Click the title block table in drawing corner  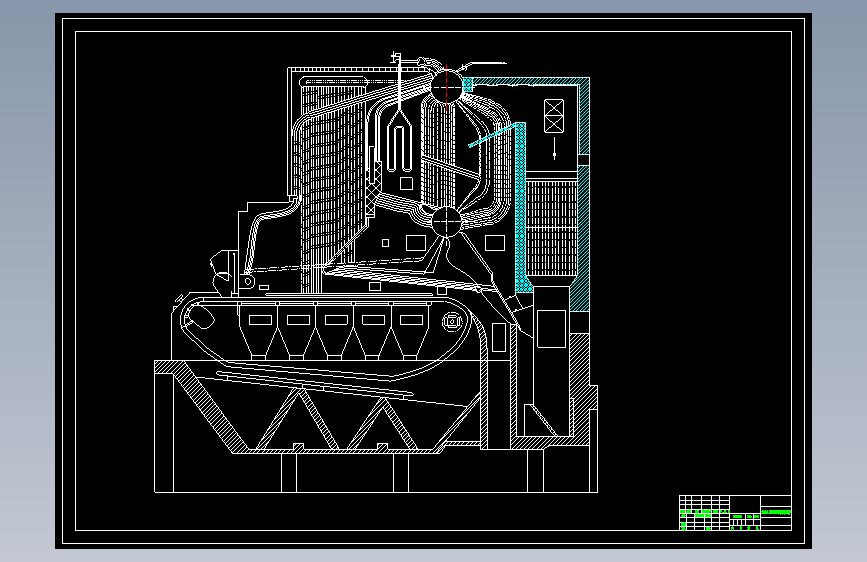735,513
